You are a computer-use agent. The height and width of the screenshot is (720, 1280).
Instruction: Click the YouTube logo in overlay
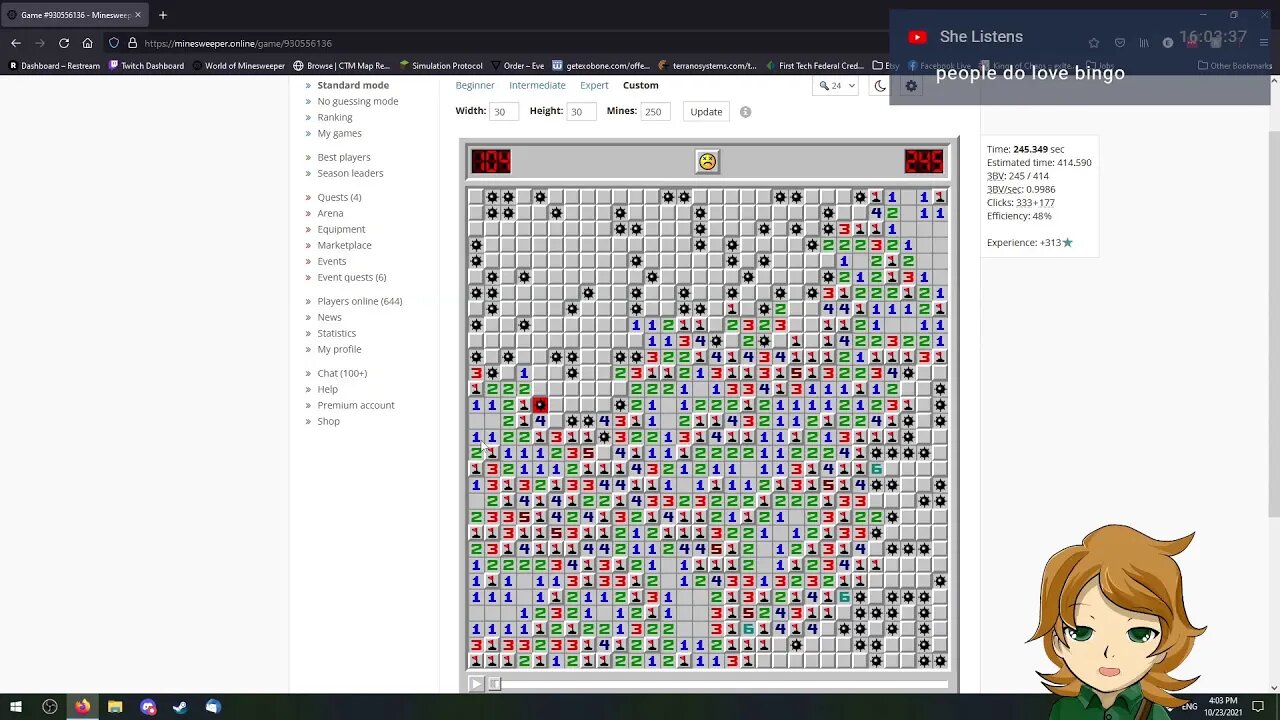point(917,37)
